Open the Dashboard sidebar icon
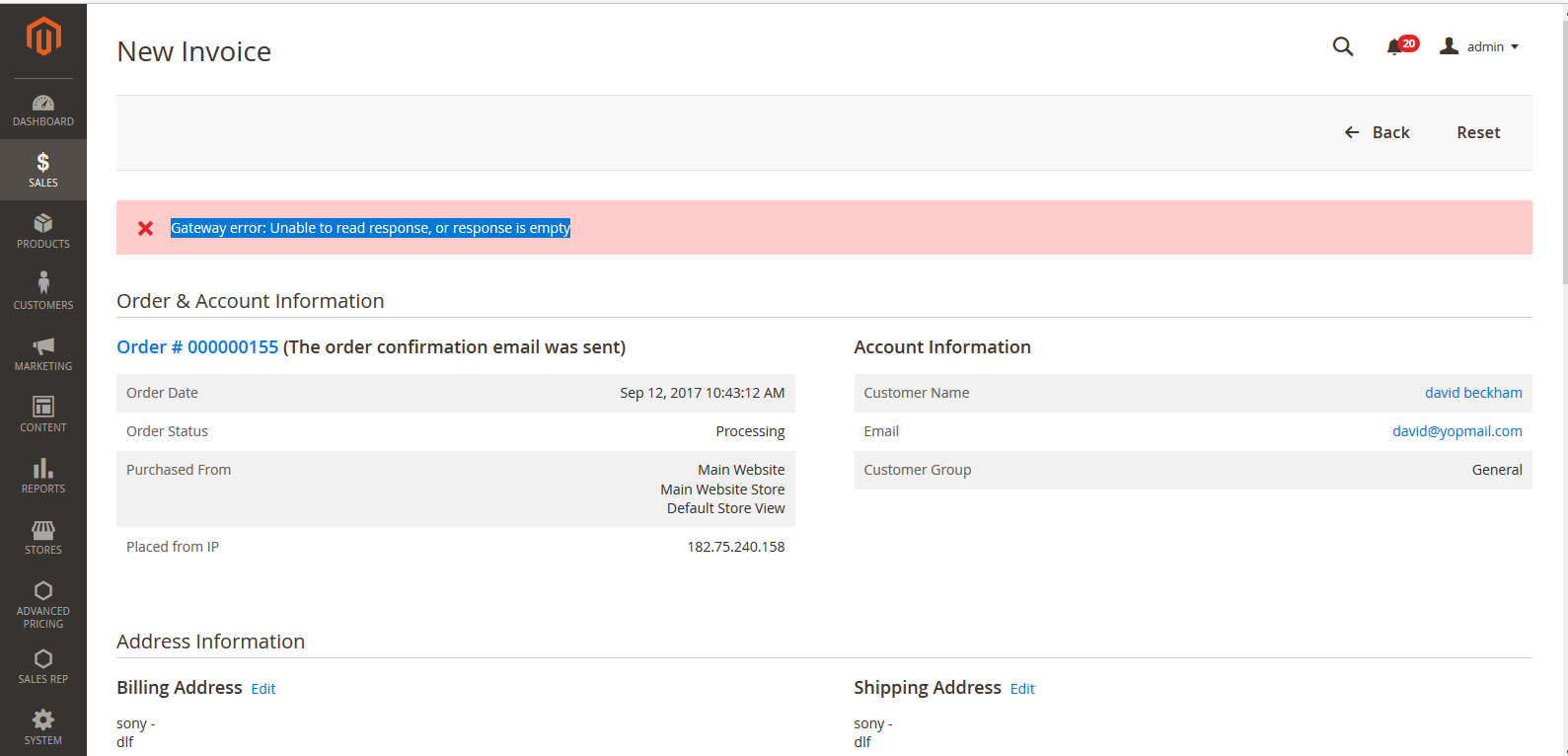1568x756 pixels. 43,103
